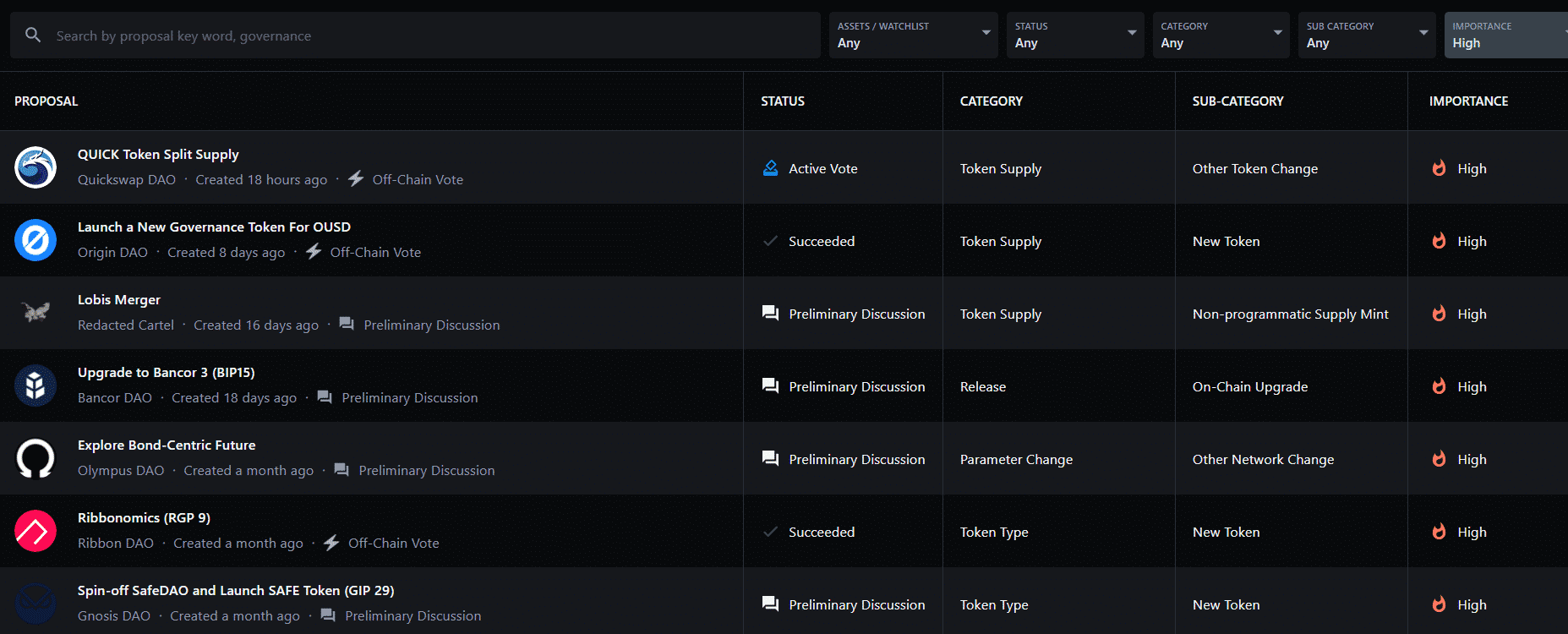Viewport: 1568px width, 634px height.
Task: Click the lightning icon beside Quickswap Off-Chain Vote
Action: (356, 179)
